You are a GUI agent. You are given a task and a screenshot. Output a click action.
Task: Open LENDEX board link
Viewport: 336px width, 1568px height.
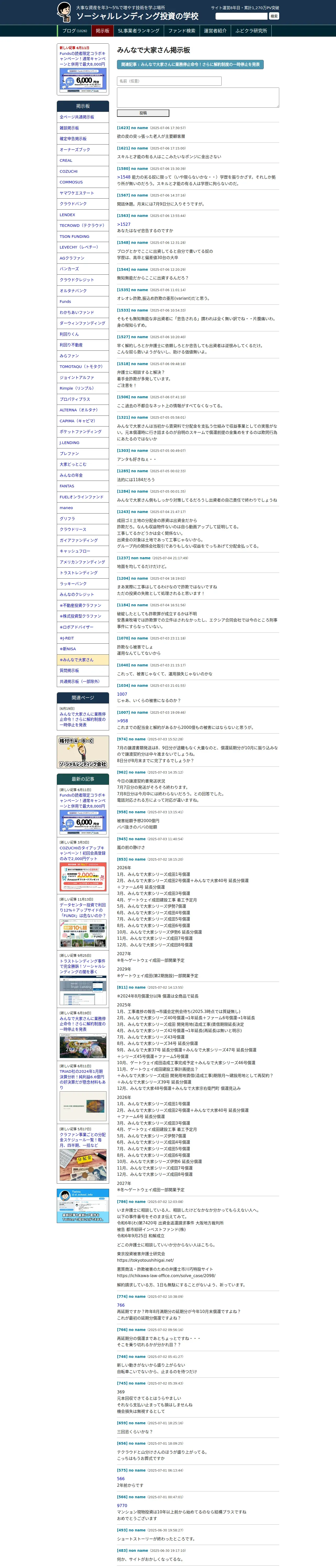[83, 215]
